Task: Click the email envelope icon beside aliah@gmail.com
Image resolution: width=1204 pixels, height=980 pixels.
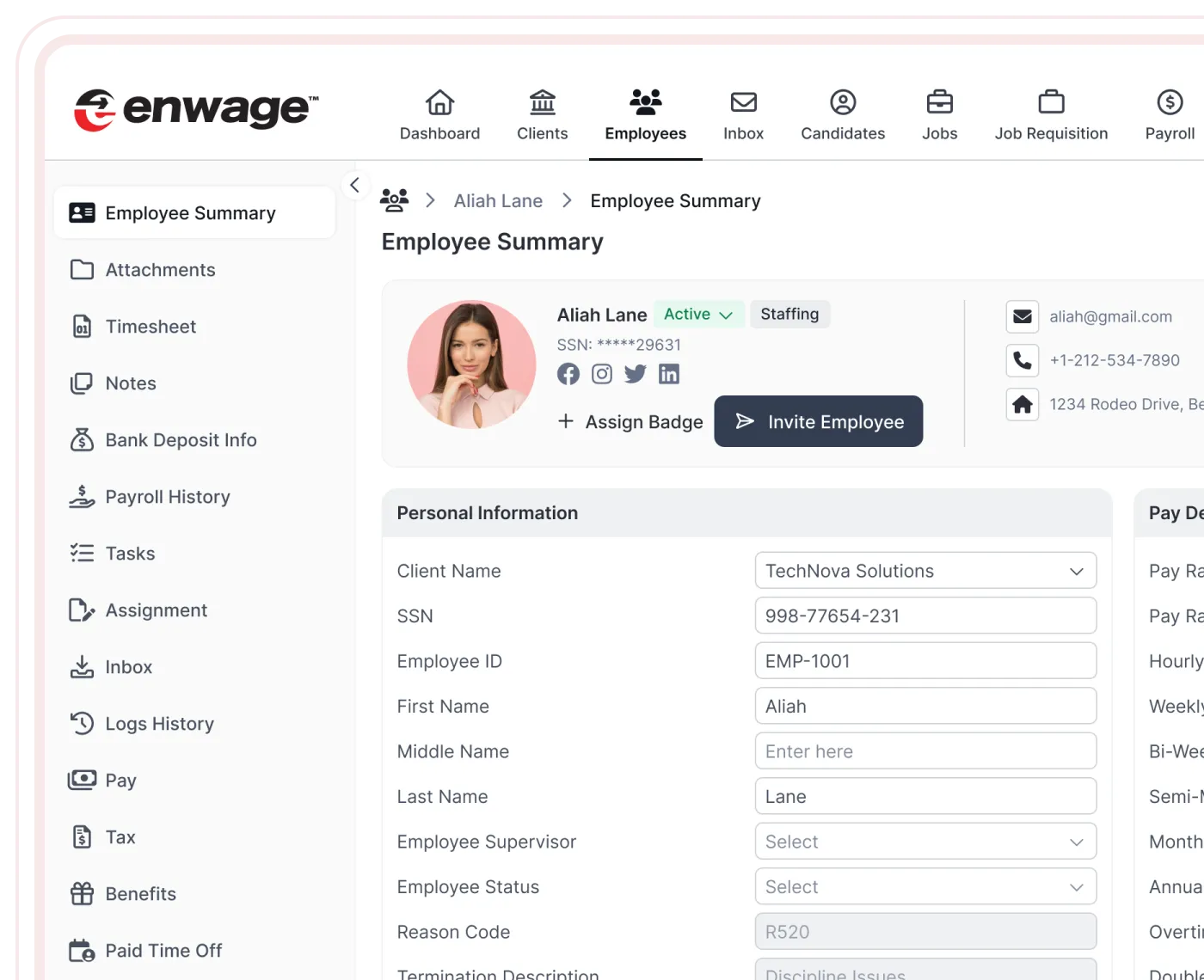Action: (x=1022, y=316)
